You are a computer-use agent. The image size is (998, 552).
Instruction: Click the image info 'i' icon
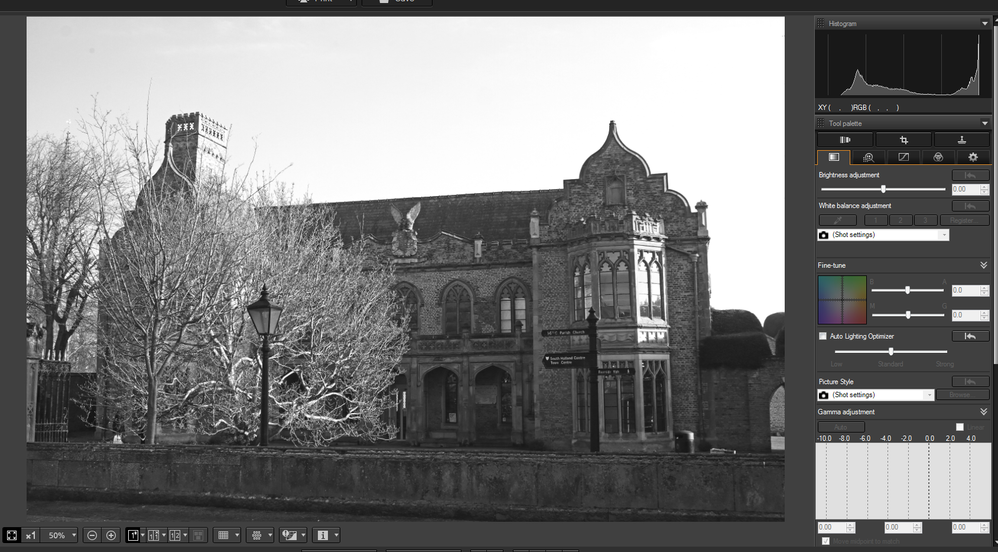click(323, 535)
